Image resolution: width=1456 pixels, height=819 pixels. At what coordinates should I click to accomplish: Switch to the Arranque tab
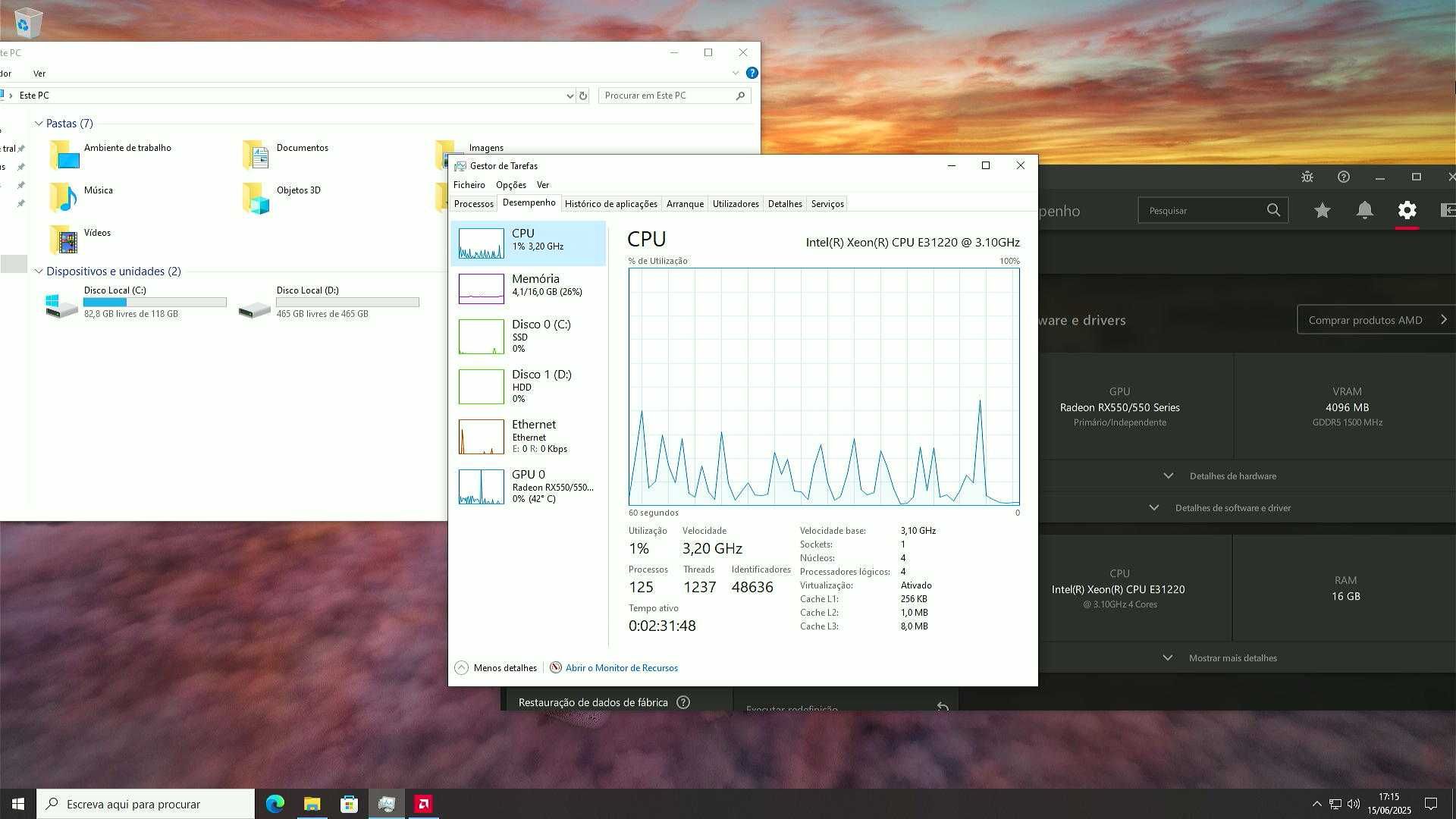[x=686, y=204]
